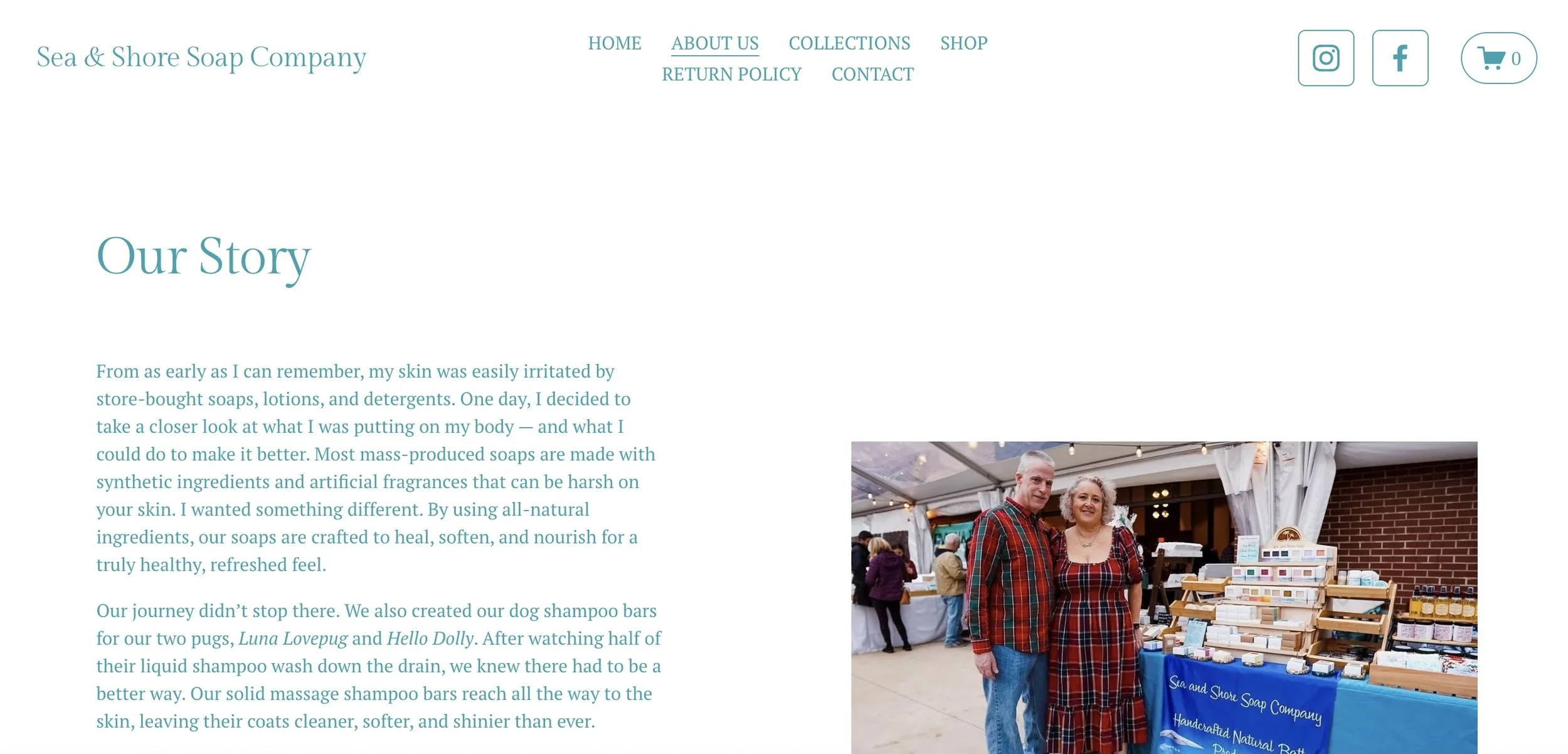Open the COLLECTIONS menu item
Viewport: 1568px width, 754px height.
point(849,43)
